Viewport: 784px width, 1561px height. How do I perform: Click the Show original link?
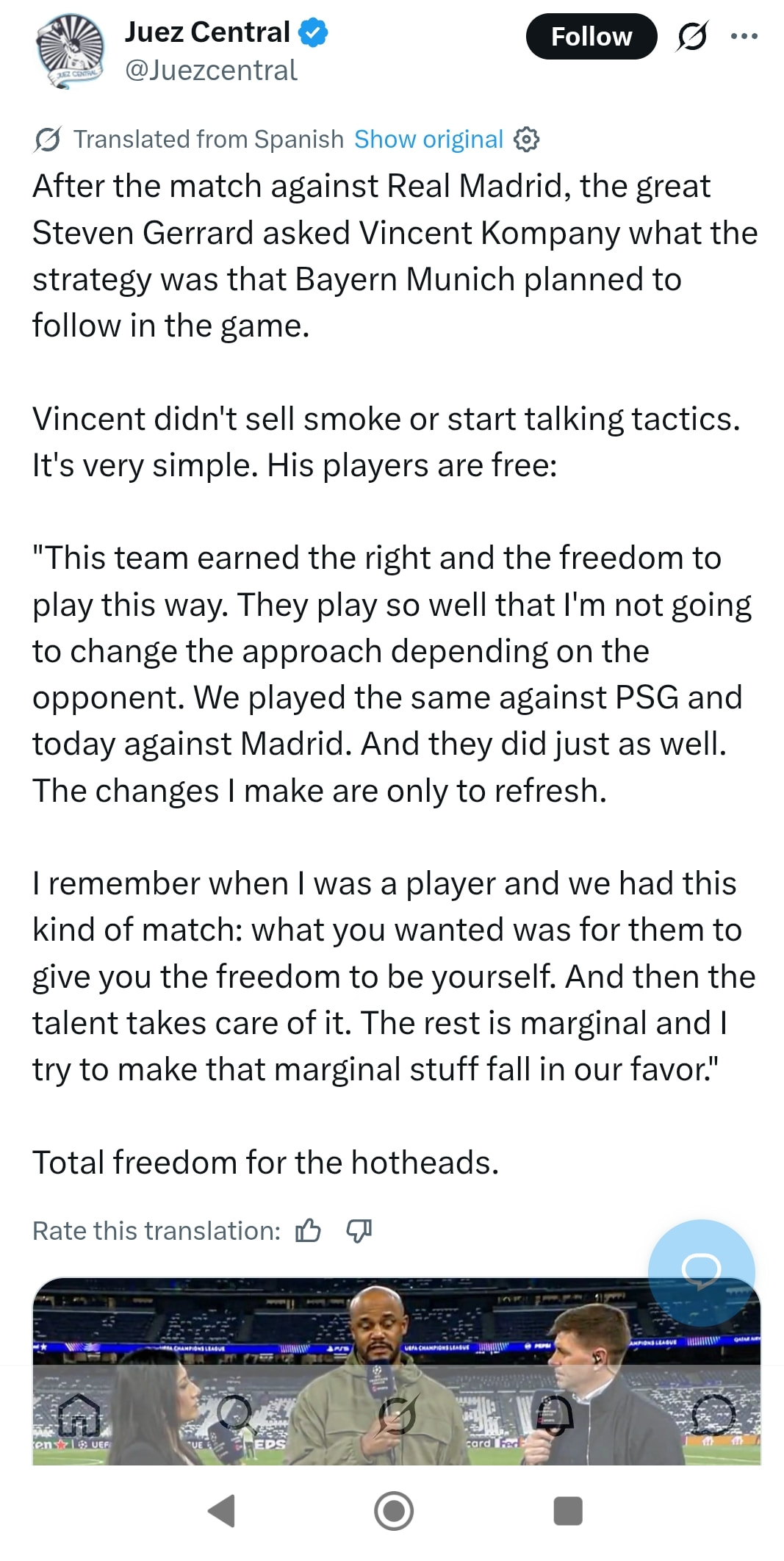(428, 139)
